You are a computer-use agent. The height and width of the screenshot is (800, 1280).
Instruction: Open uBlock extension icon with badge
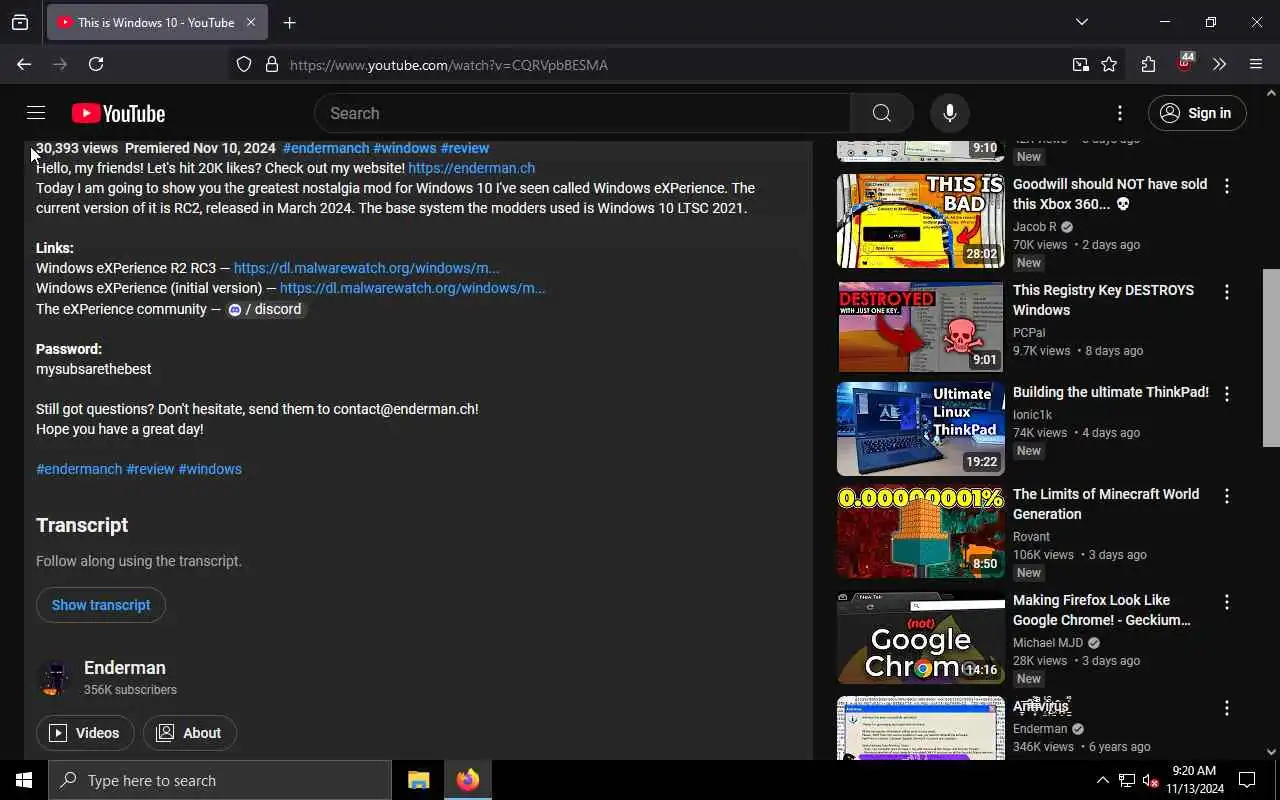click(x=1185, y=63)
